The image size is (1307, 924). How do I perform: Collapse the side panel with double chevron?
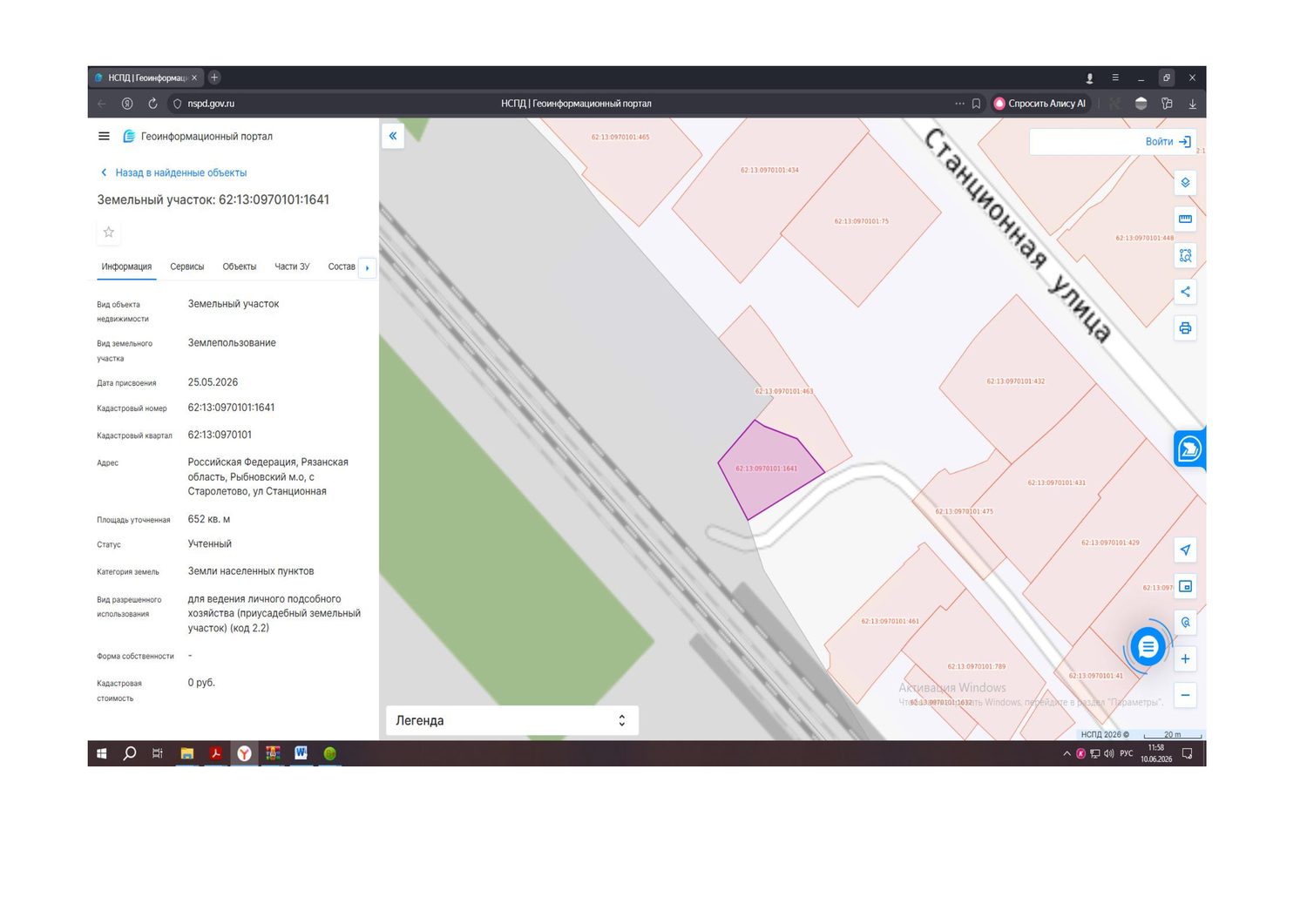(x=393, y=136)
